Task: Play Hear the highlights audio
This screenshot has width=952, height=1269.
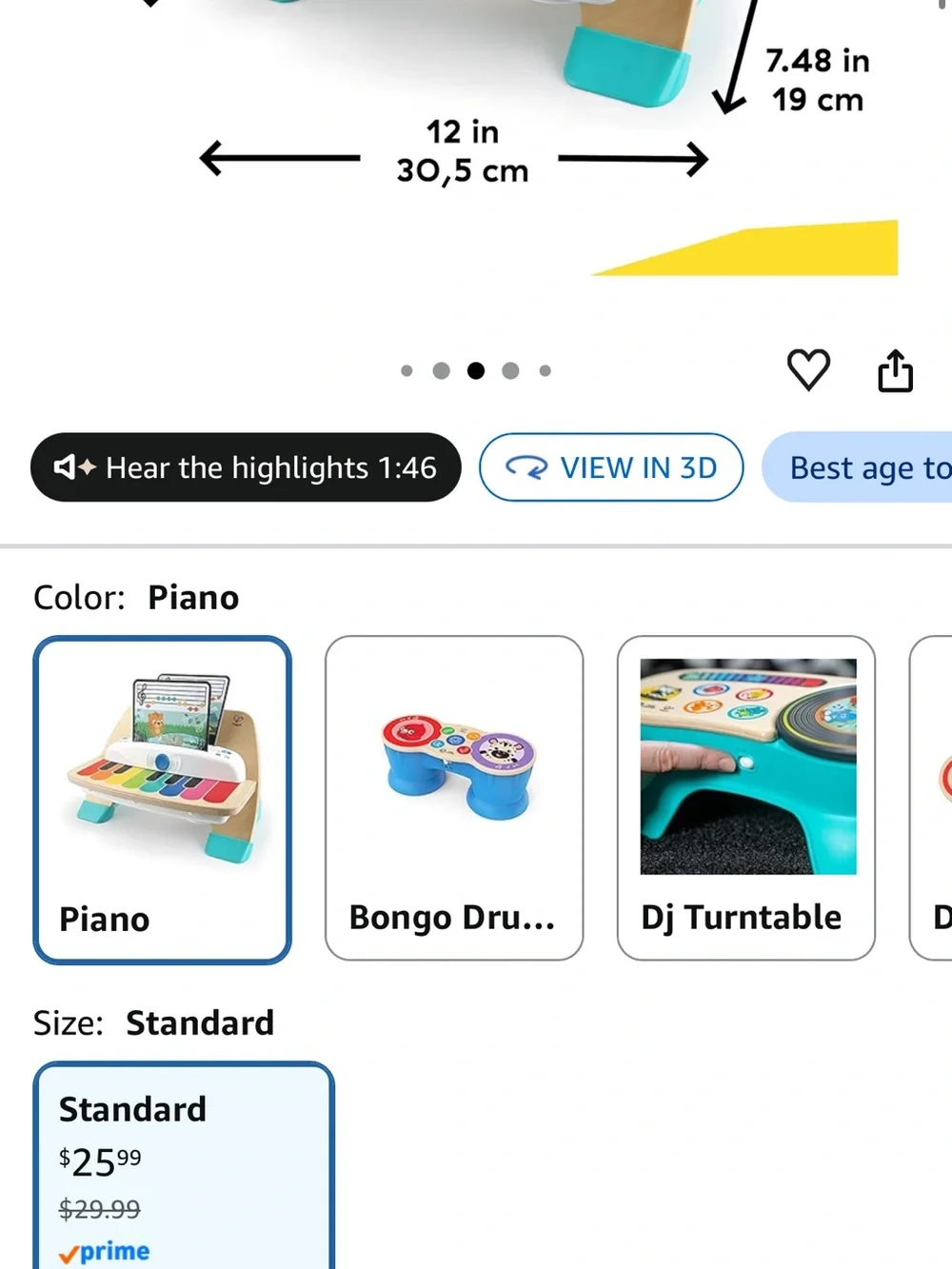Action: coord(246,467)
